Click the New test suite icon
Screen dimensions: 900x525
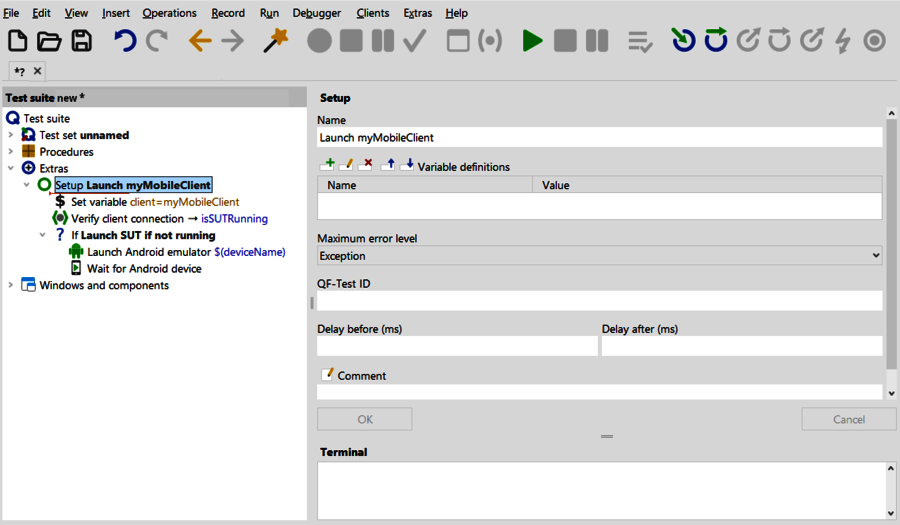tap(18, 41)
